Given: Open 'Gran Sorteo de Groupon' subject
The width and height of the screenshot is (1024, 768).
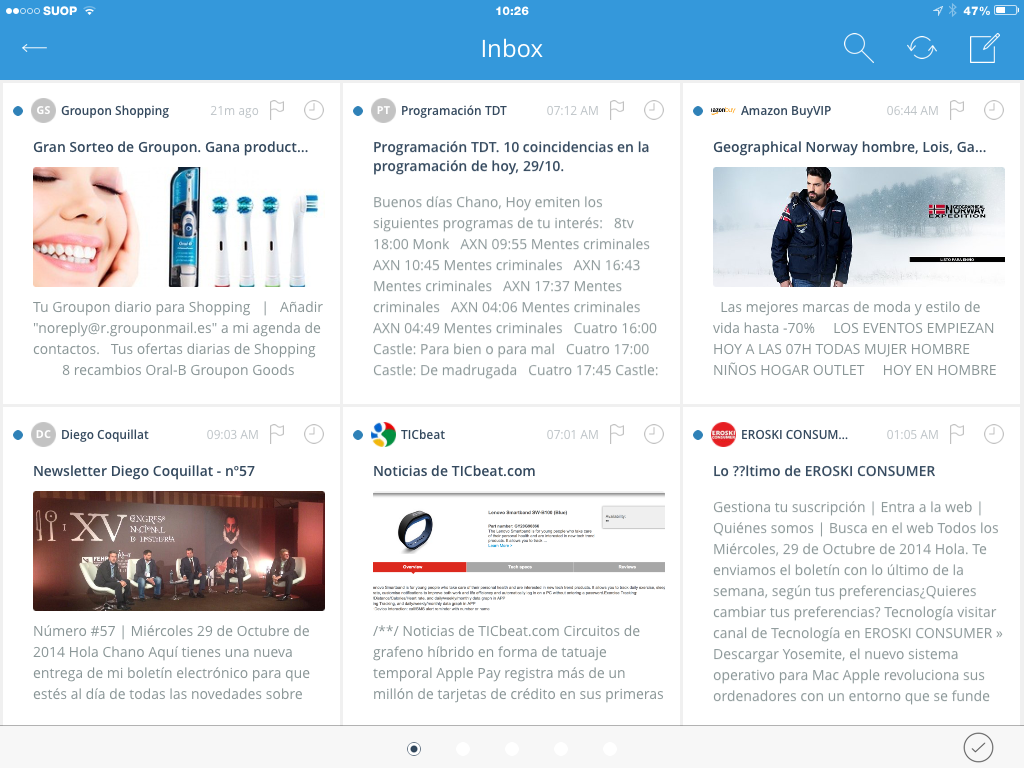Looking at the screenshot, I should (x=170, y=147).
